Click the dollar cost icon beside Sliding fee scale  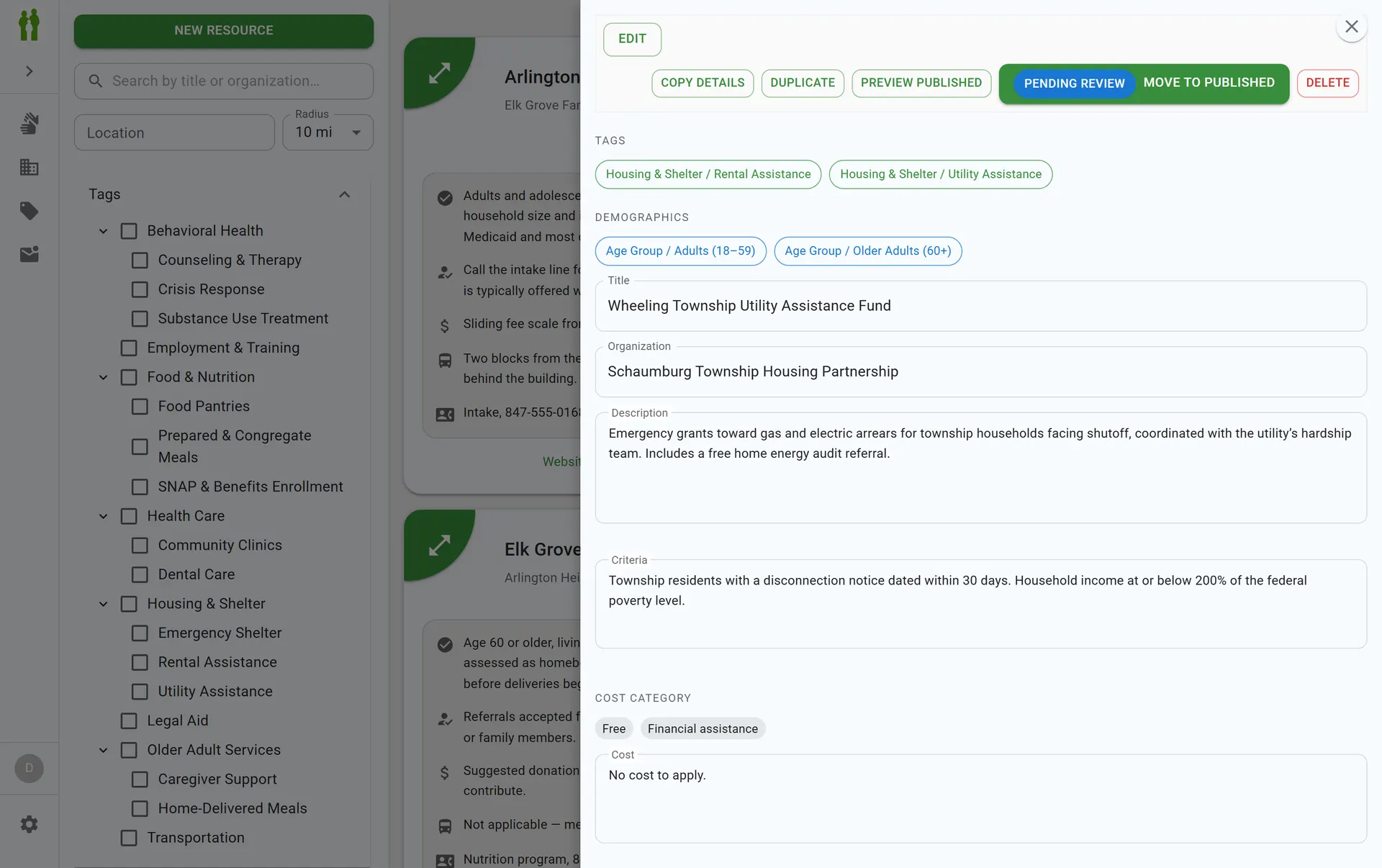[x=445, y=326]
